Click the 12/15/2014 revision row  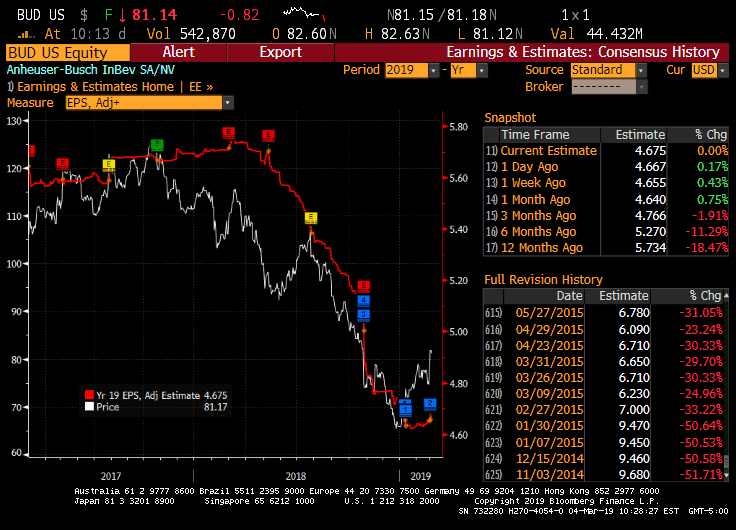point(604,458)
